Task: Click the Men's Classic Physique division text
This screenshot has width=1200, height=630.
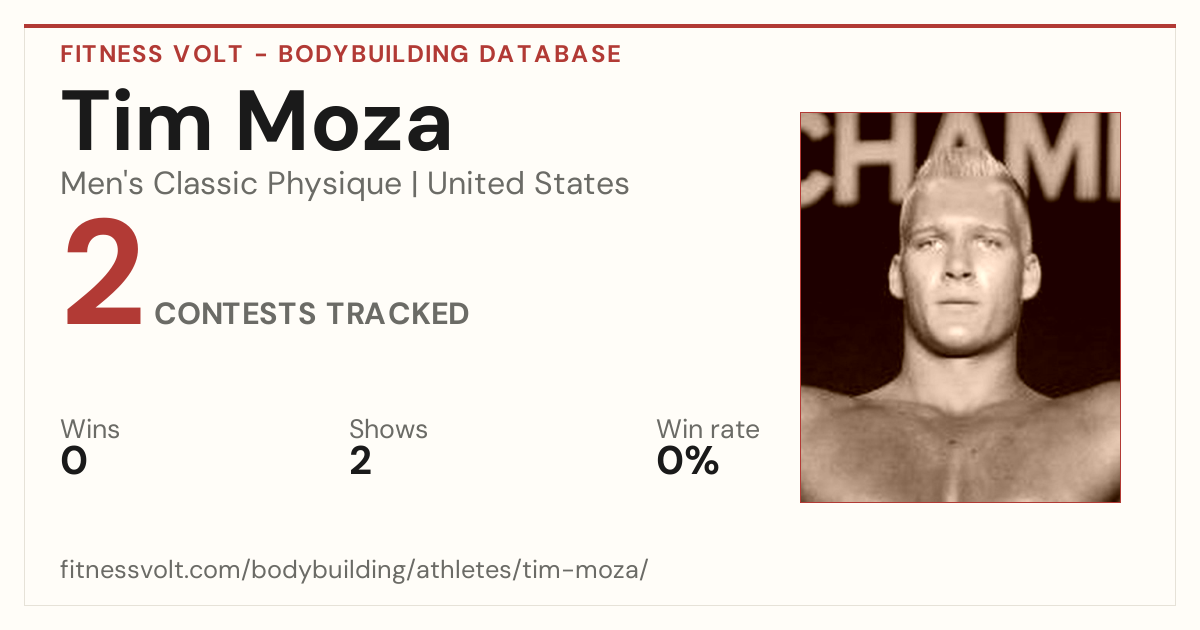Action: [232, 184]
